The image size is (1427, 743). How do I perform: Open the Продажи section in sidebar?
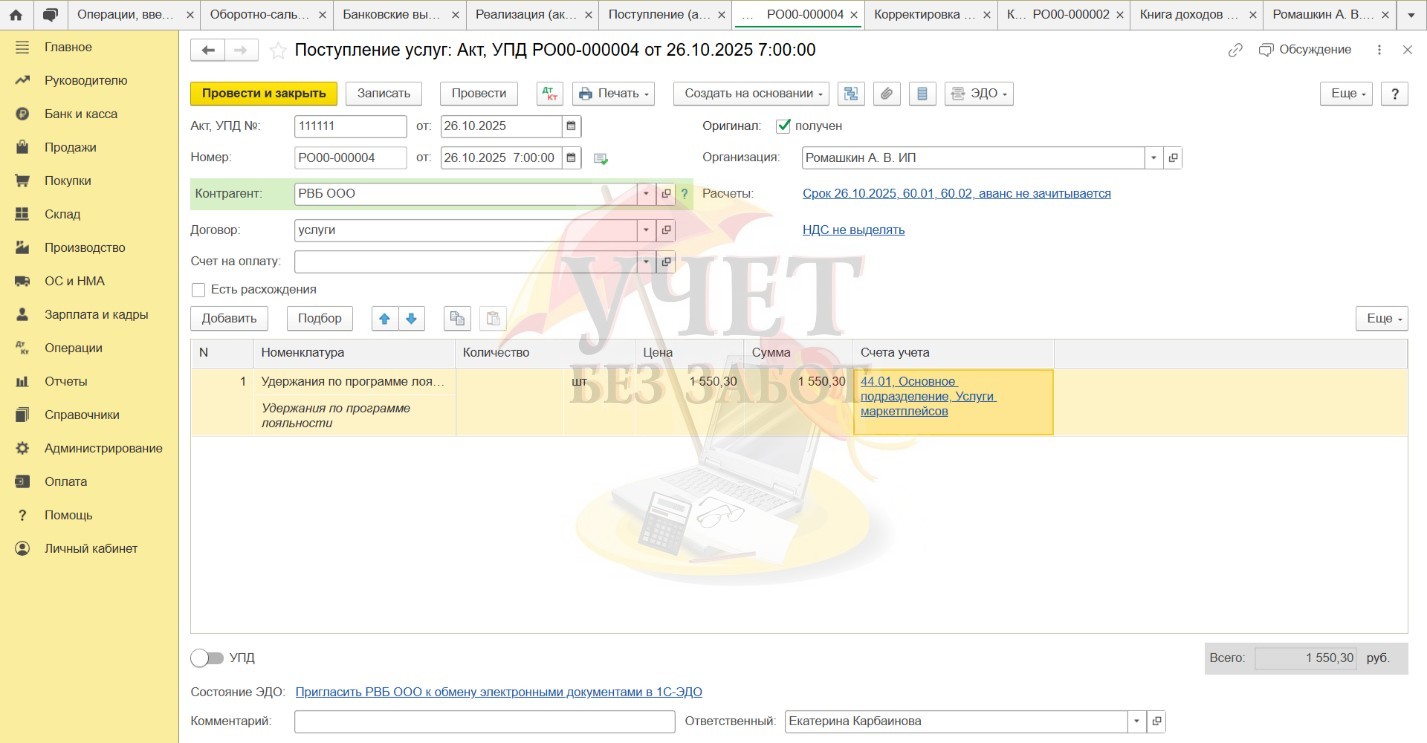(70, 147)
